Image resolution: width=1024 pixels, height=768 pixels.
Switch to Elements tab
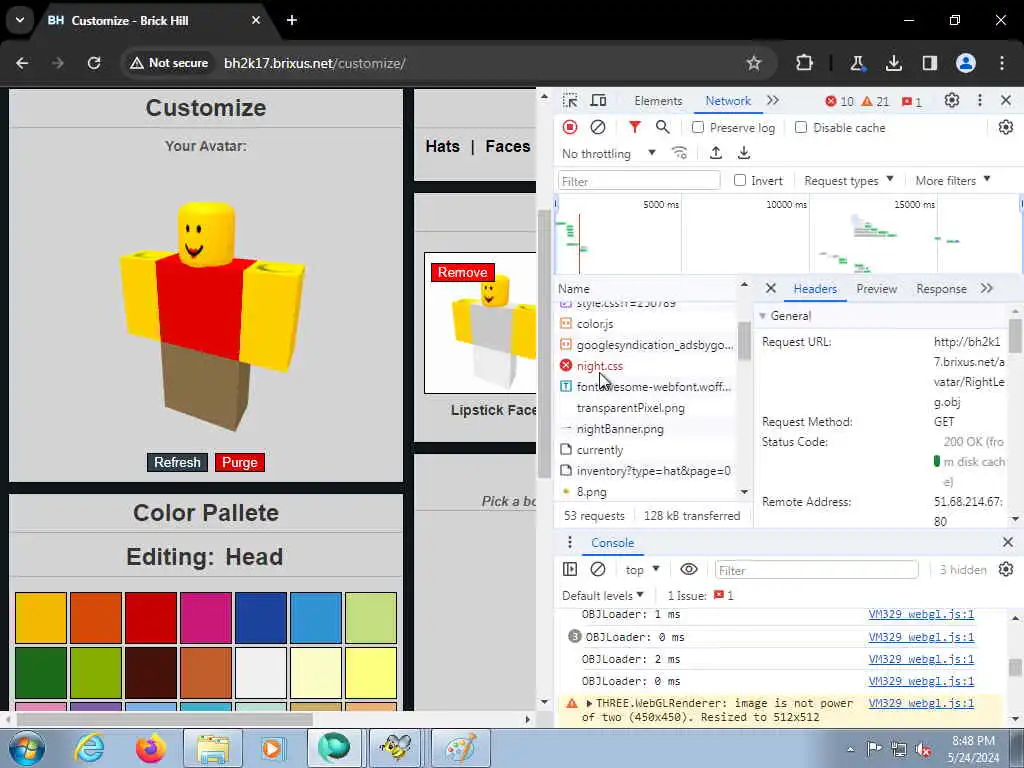coord(658,101)
